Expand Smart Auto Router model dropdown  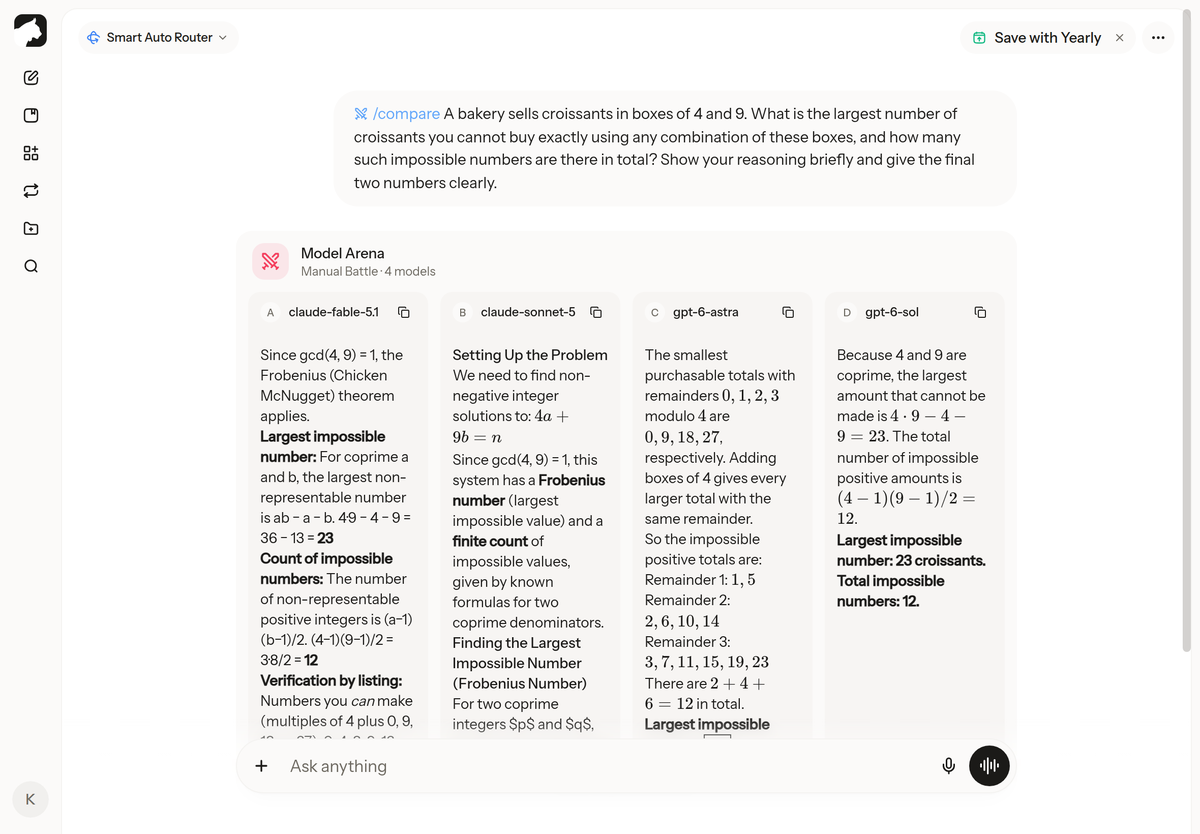click(x=158, y=37)
